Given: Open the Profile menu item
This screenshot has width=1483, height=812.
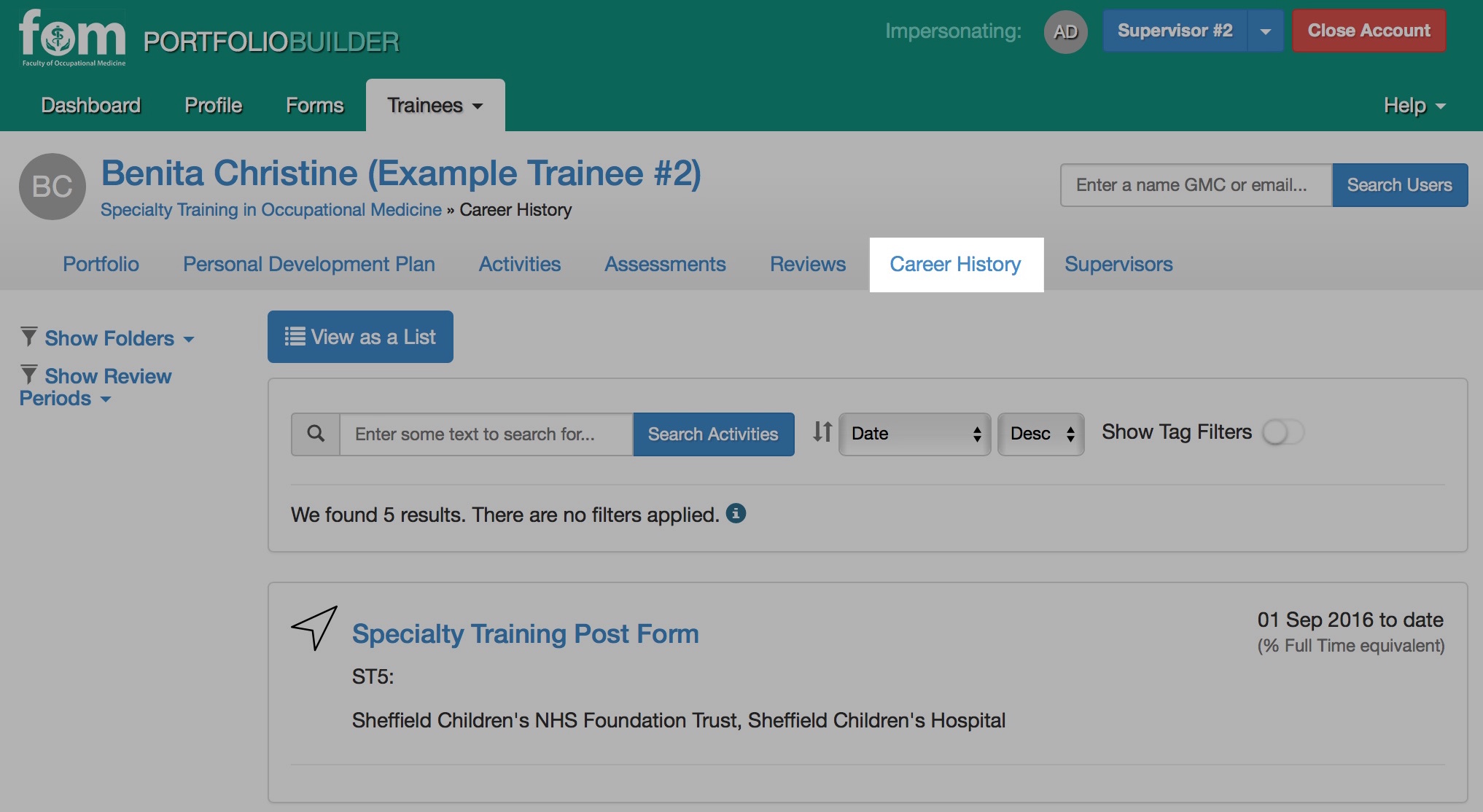Looking at the screenshot, I should (x=213, y=105).
